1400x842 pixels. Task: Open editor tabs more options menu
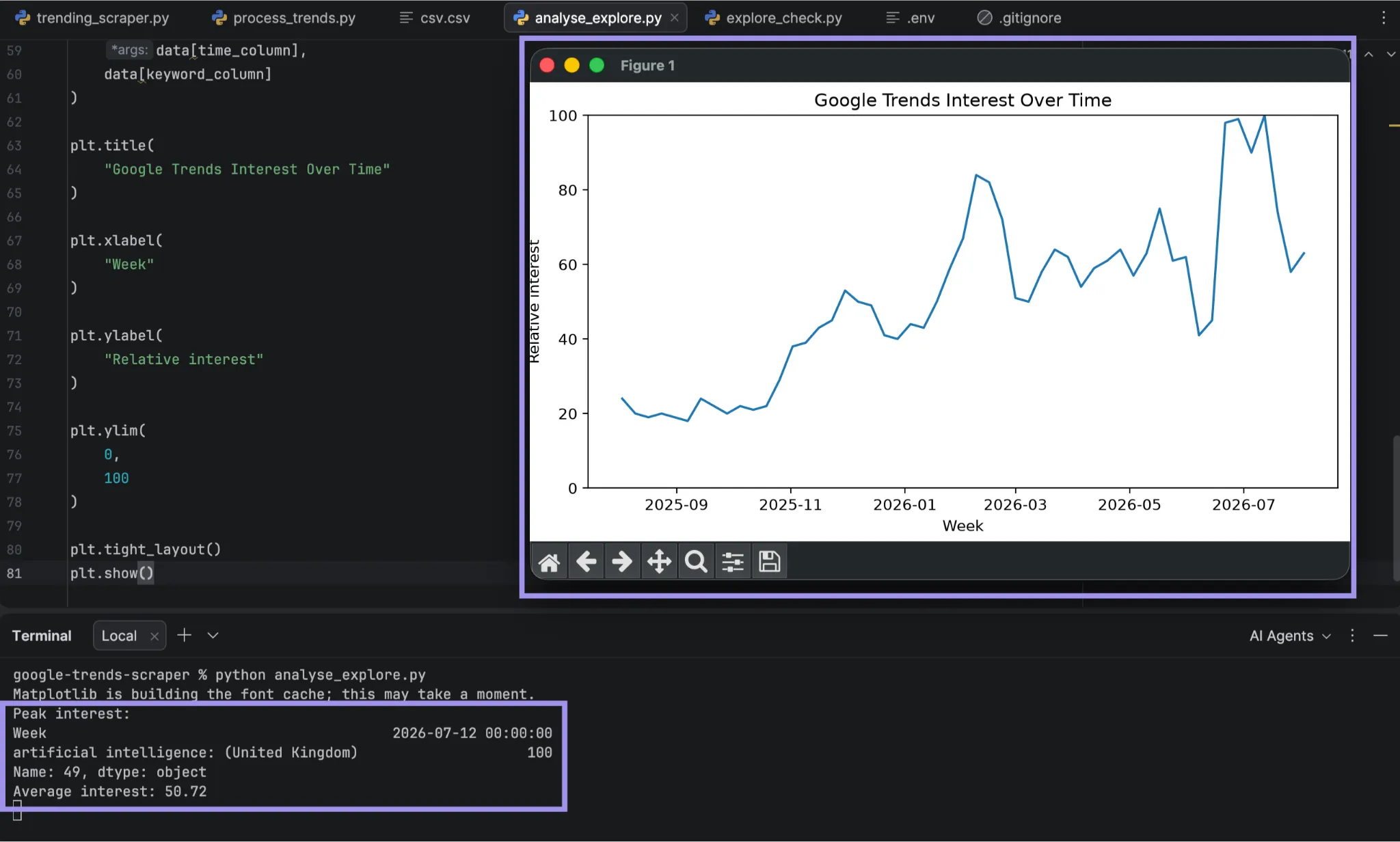click(x=1384, y=18)
